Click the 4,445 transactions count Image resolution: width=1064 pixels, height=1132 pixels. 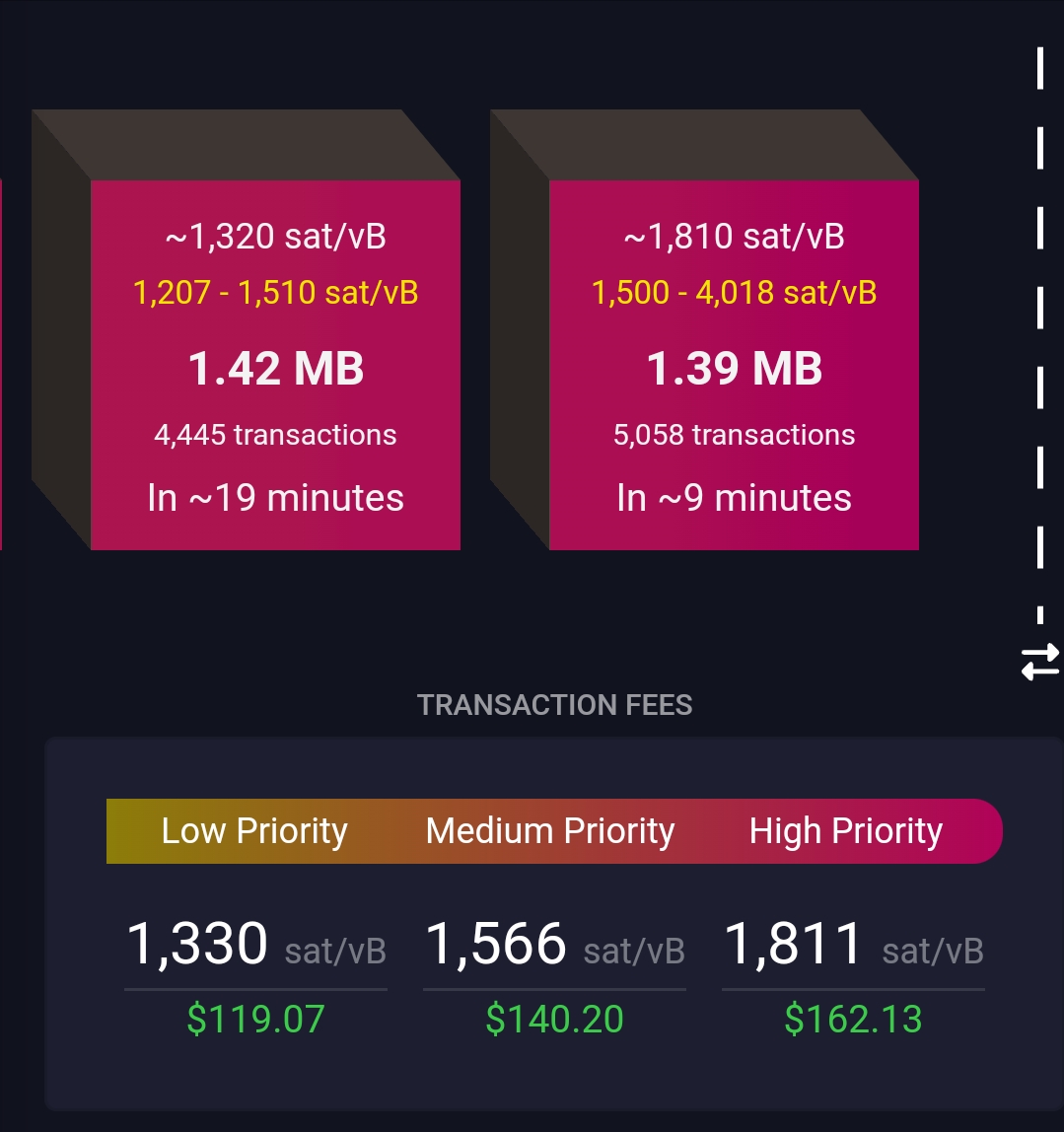click(275, 435)
